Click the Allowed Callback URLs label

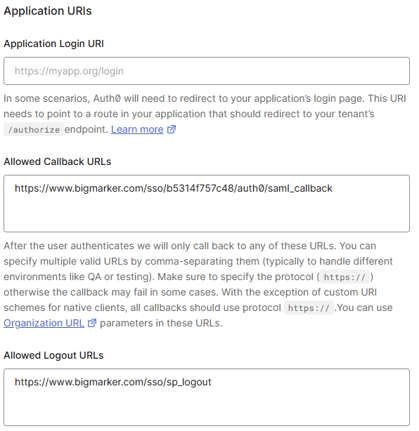pos(57,162)
